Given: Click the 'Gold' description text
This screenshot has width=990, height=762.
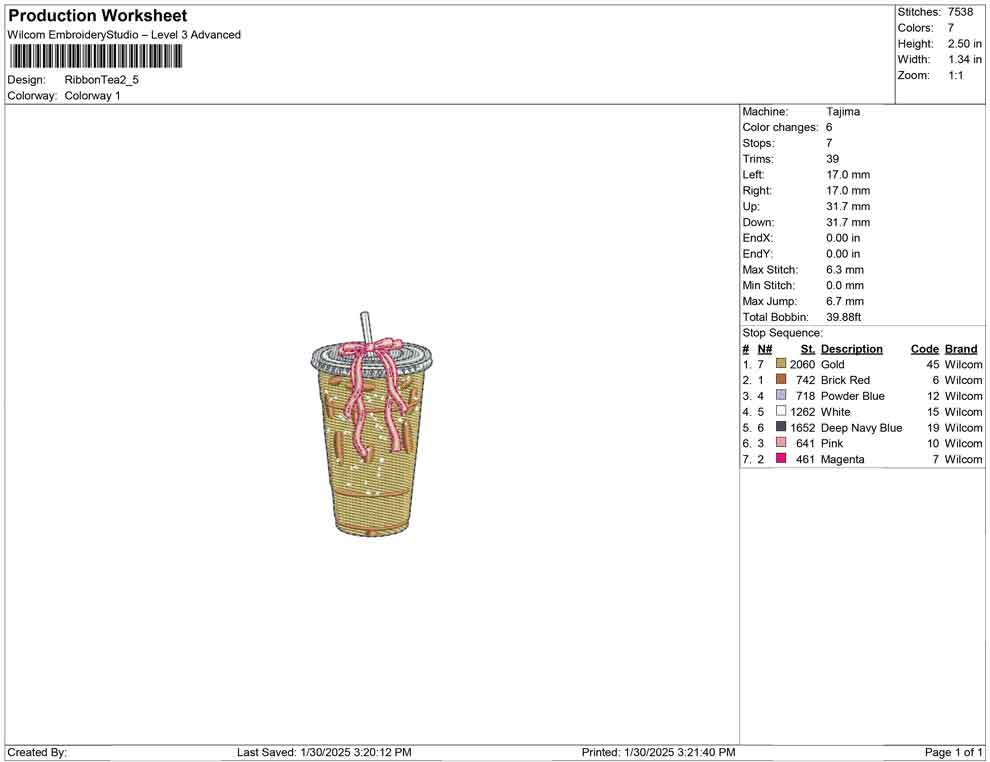Looking at the screenshot, I should (x=832, y=364).
